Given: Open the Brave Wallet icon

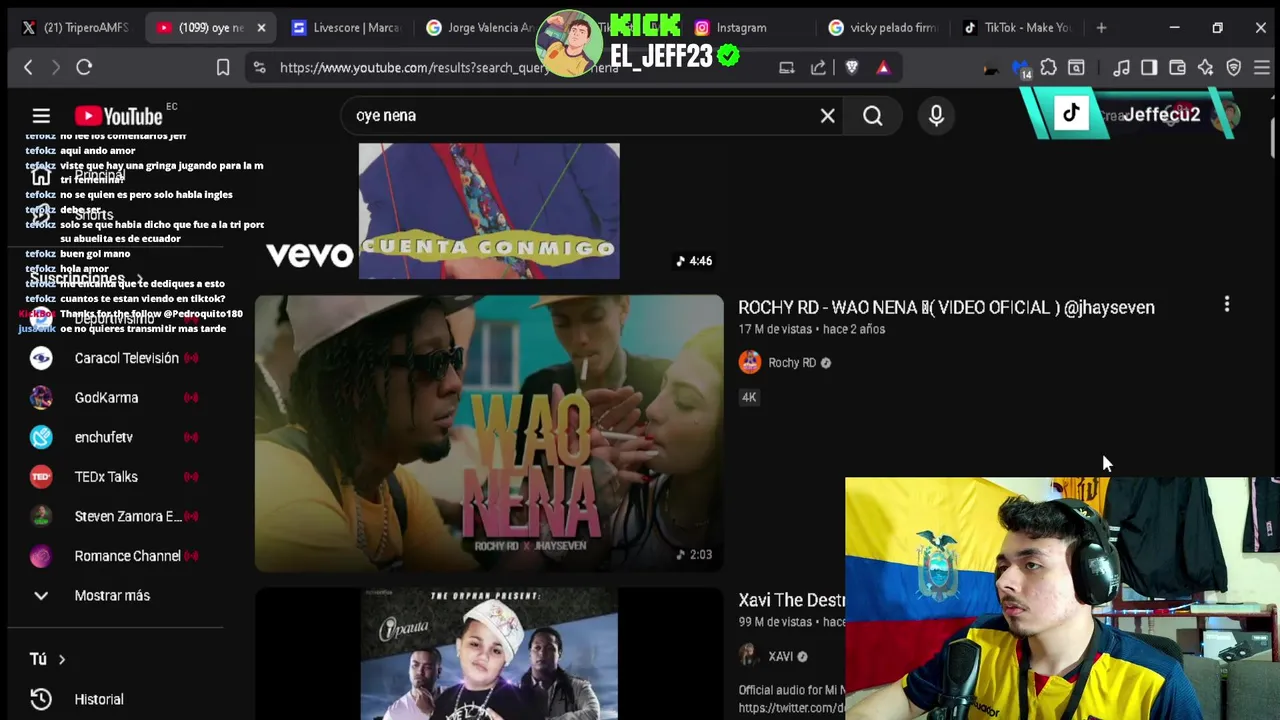Looking at the screenshot, I should coord(1177,67).
